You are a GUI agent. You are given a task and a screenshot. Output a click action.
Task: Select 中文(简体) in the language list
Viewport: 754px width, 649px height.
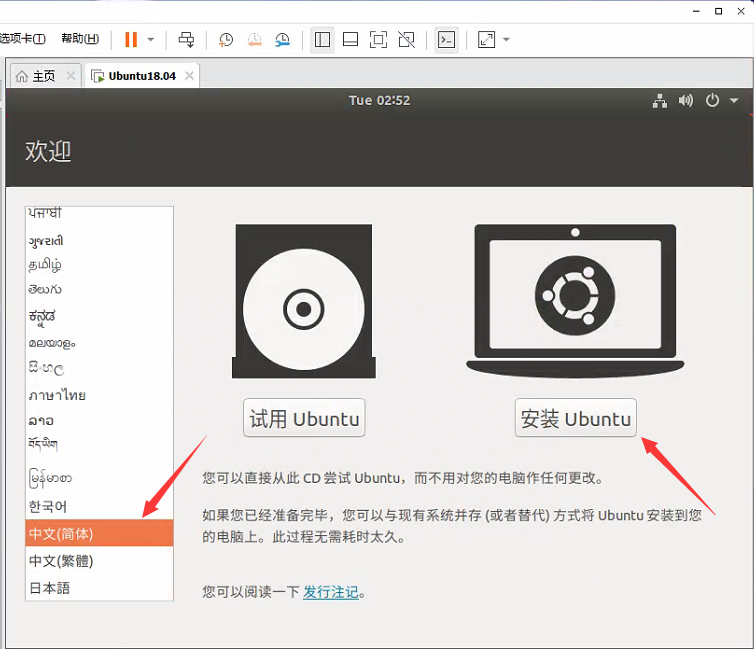point(99,533)
